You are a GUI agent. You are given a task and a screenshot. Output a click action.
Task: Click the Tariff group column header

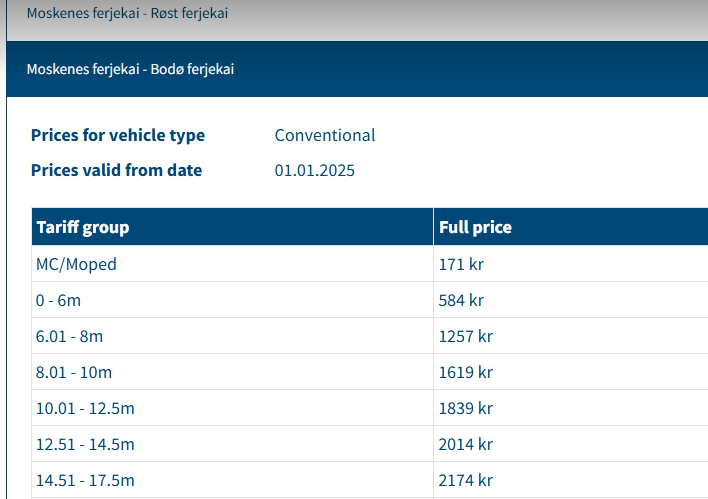(83, 227)
